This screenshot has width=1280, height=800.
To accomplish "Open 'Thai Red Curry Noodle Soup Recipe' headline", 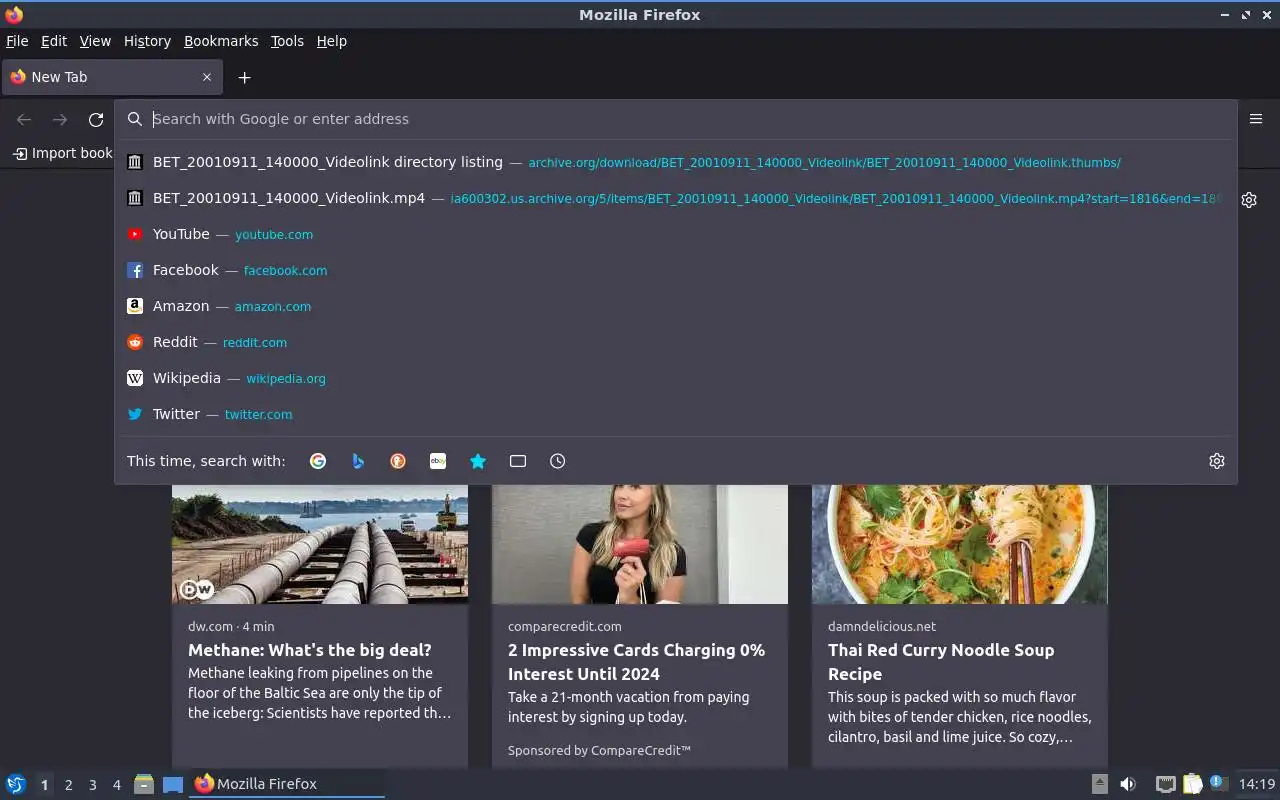I will (x=941, y=662).
